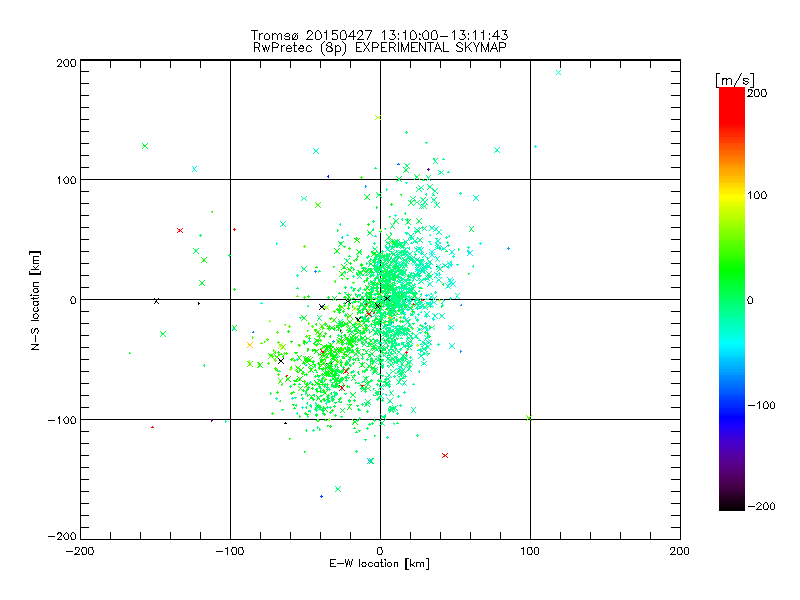Click the y-axis tick label '200' at top

pyautogui.click(x=66, y=63)
